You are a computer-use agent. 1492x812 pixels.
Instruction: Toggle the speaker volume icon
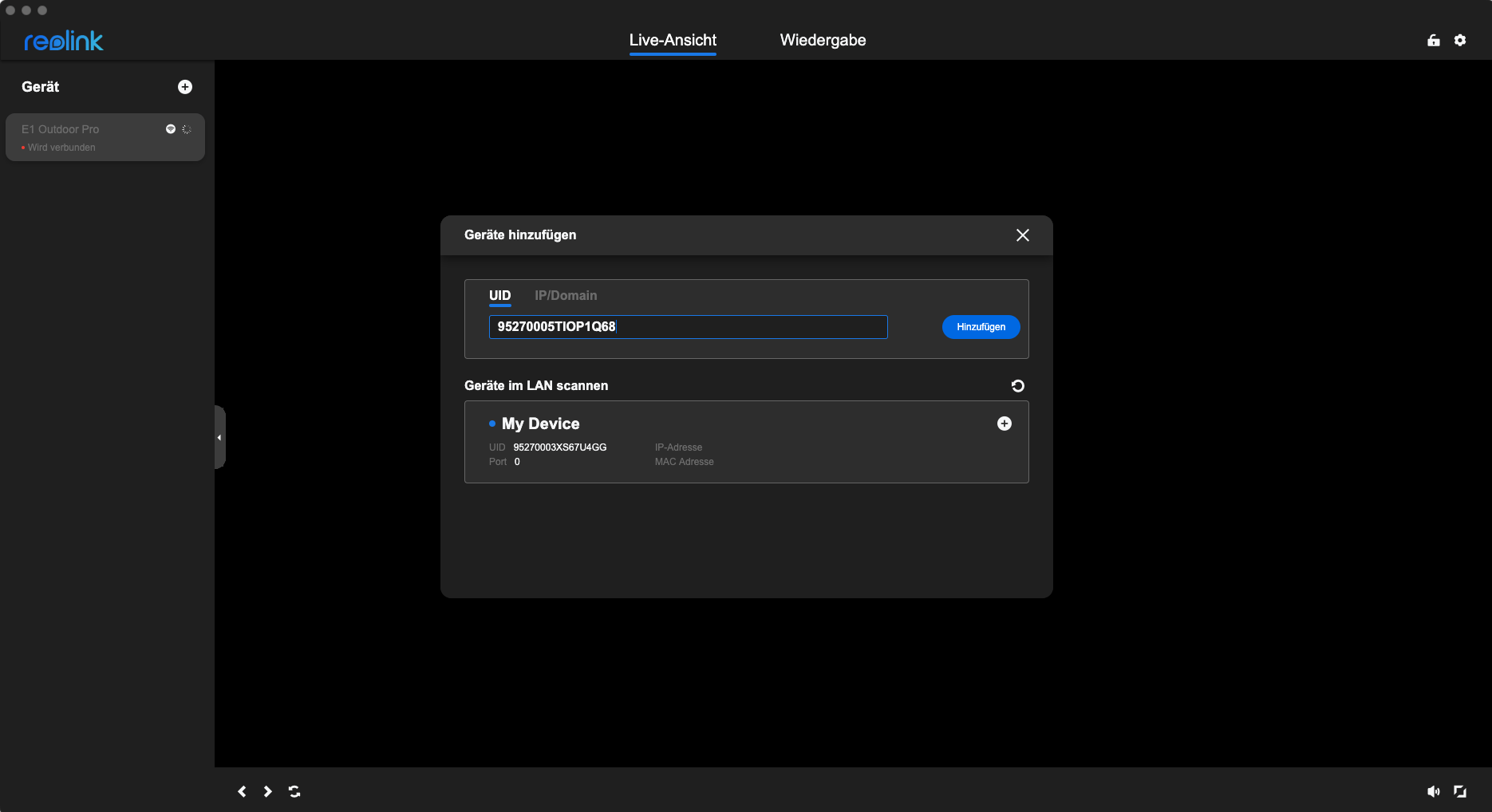coord(1434,791)
